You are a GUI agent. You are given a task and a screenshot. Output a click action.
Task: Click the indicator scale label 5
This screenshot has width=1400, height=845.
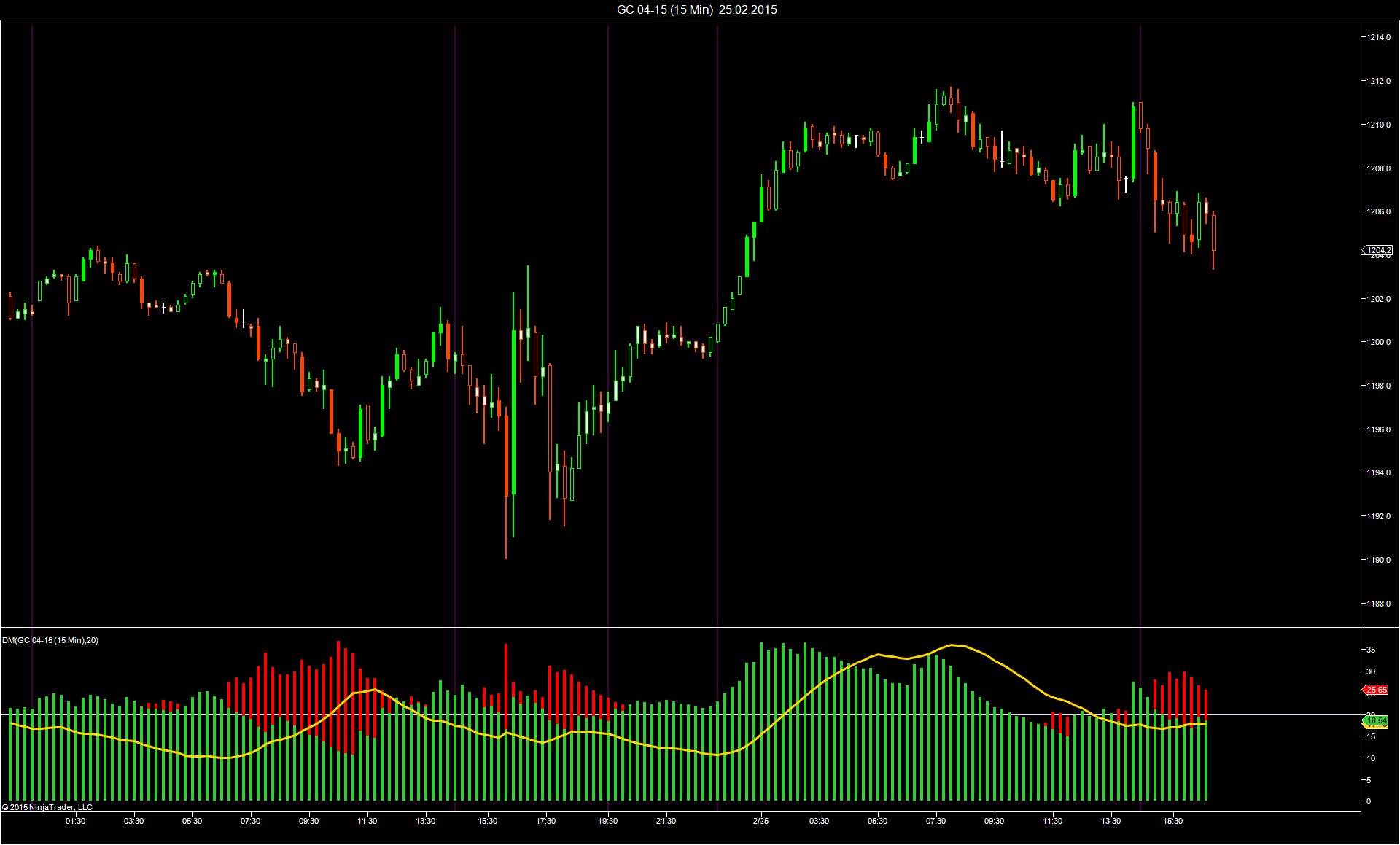1369,780
